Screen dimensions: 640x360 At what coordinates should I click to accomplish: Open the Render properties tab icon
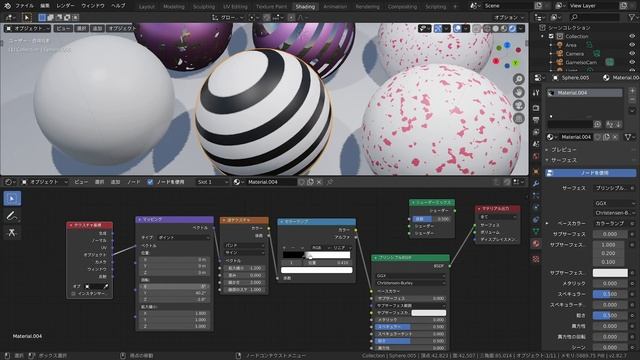(x=536, y=108)
